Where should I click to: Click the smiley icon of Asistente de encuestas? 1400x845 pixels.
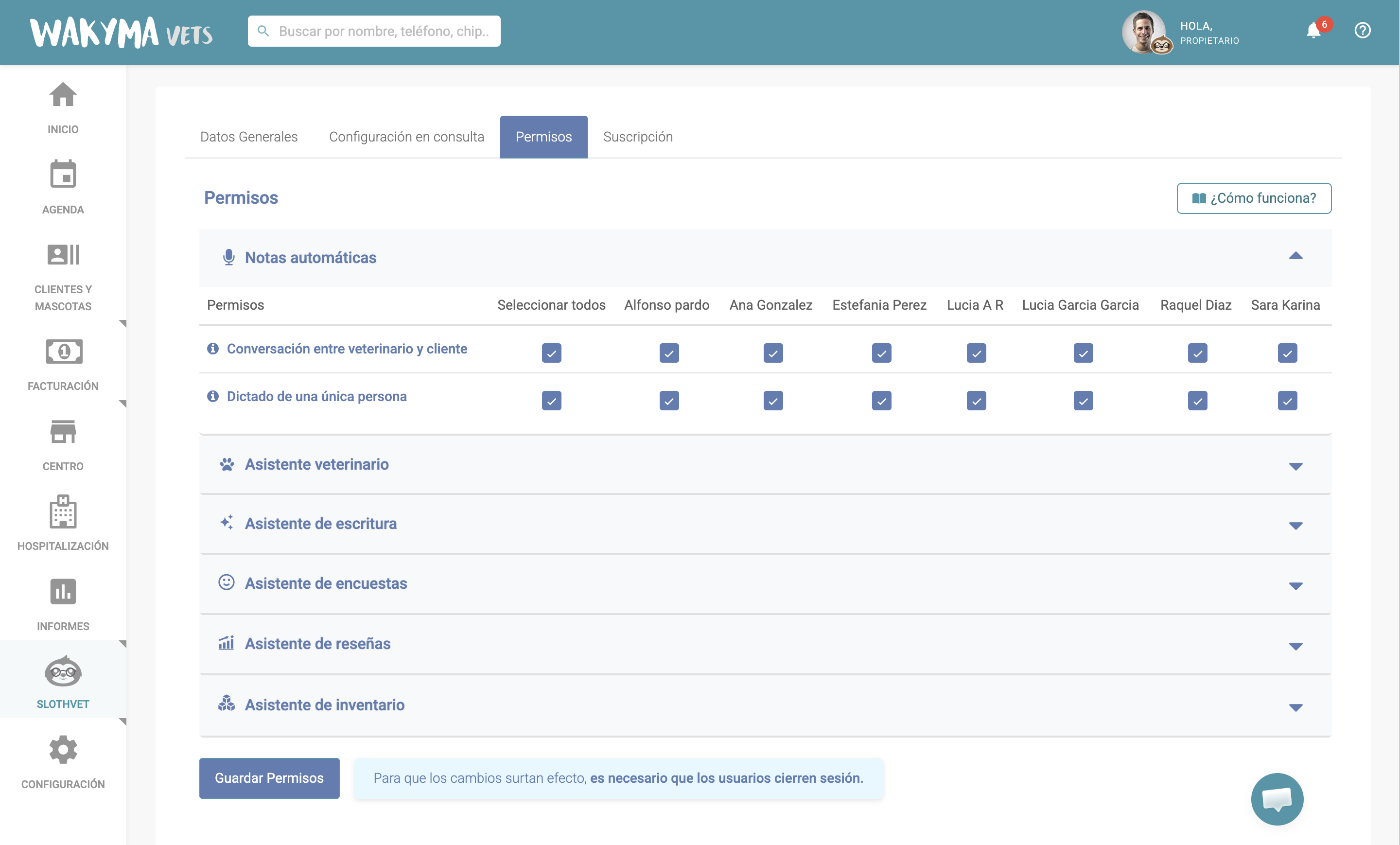click(226, 582)
